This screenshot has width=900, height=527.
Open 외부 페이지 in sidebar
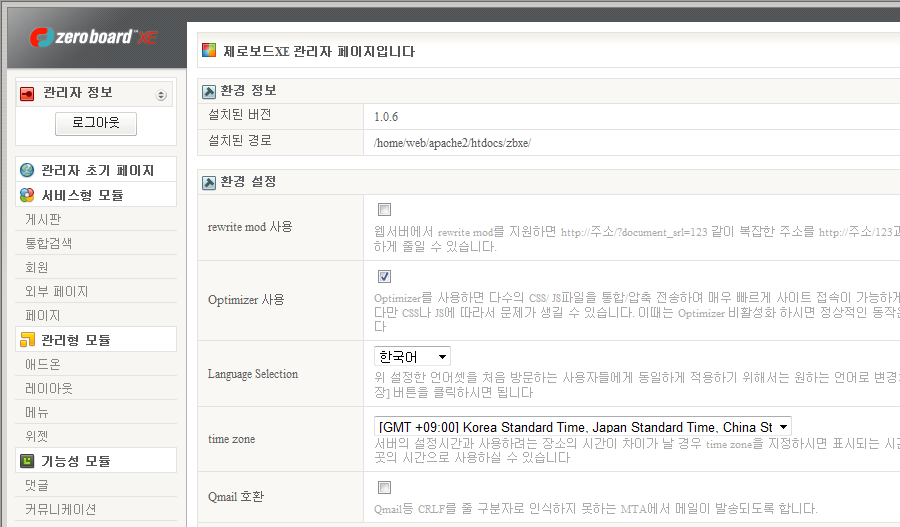[57, 292]
